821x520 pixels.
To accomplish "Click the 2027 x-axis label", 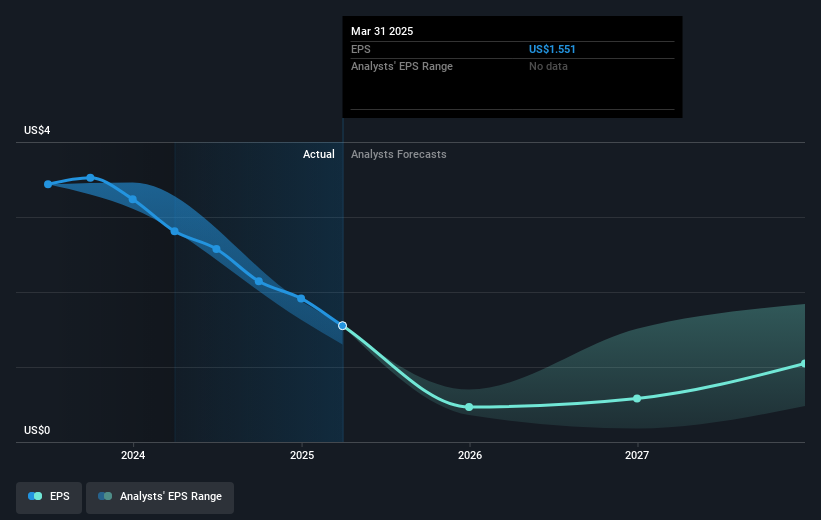I will pos(637,456).
